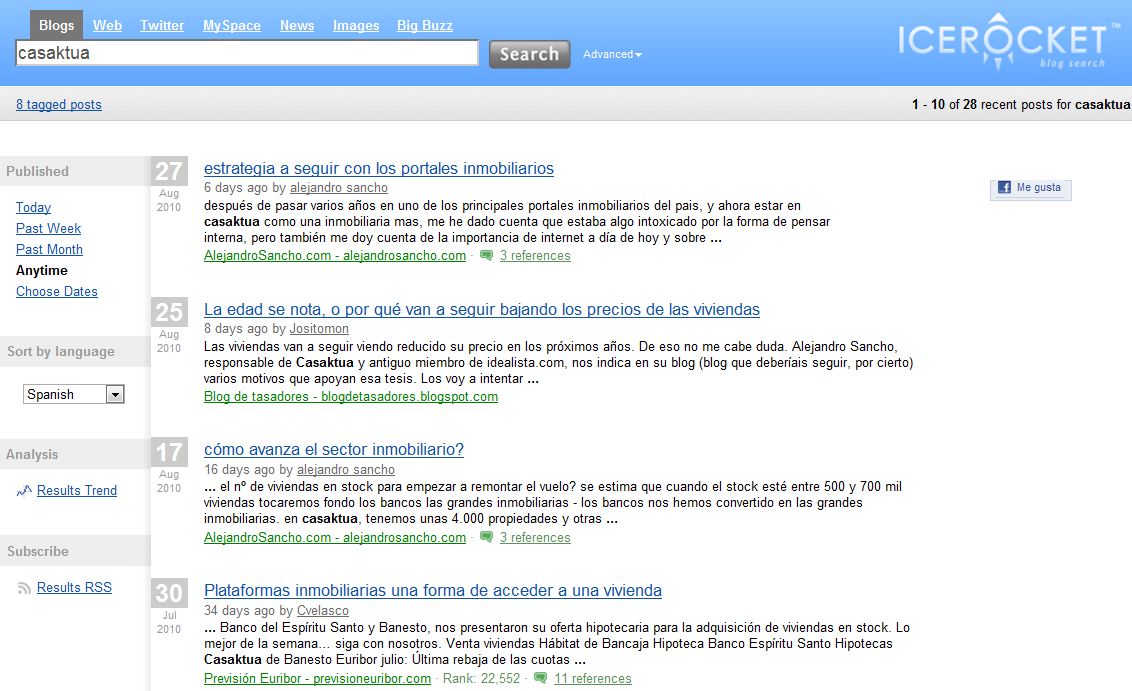This screenshot has width=1132, height=691.
Task: Open author Jositomon profile link
Action: [x=319, y=329]
